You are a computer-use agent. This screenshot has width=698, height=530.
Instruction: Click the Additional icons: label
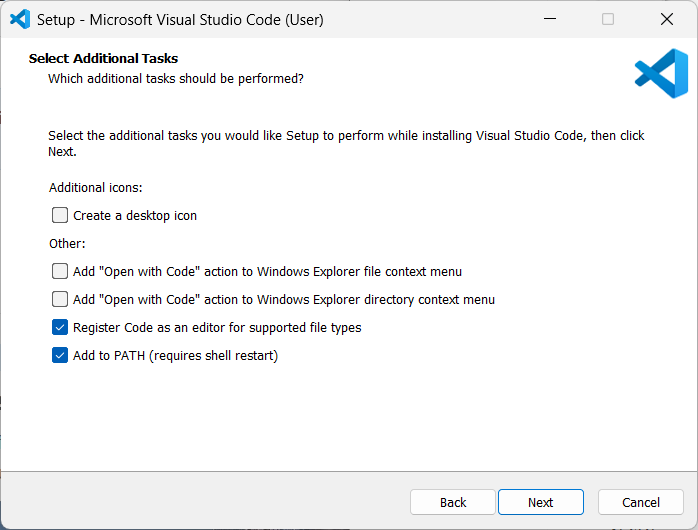96,187
